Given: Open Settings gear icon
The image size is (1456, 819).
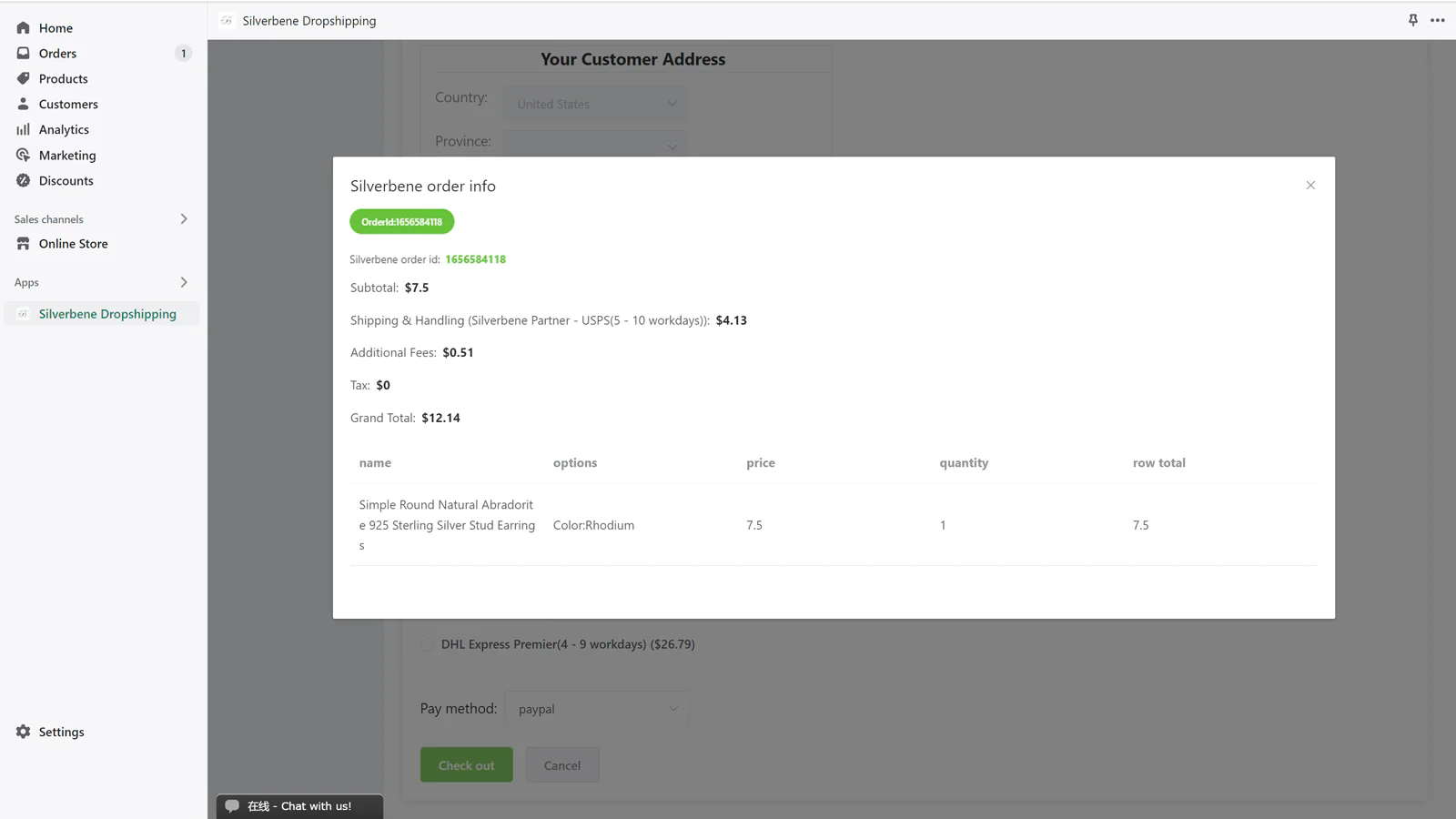Looking at the screenshot, I should click(x=24, y=732).
